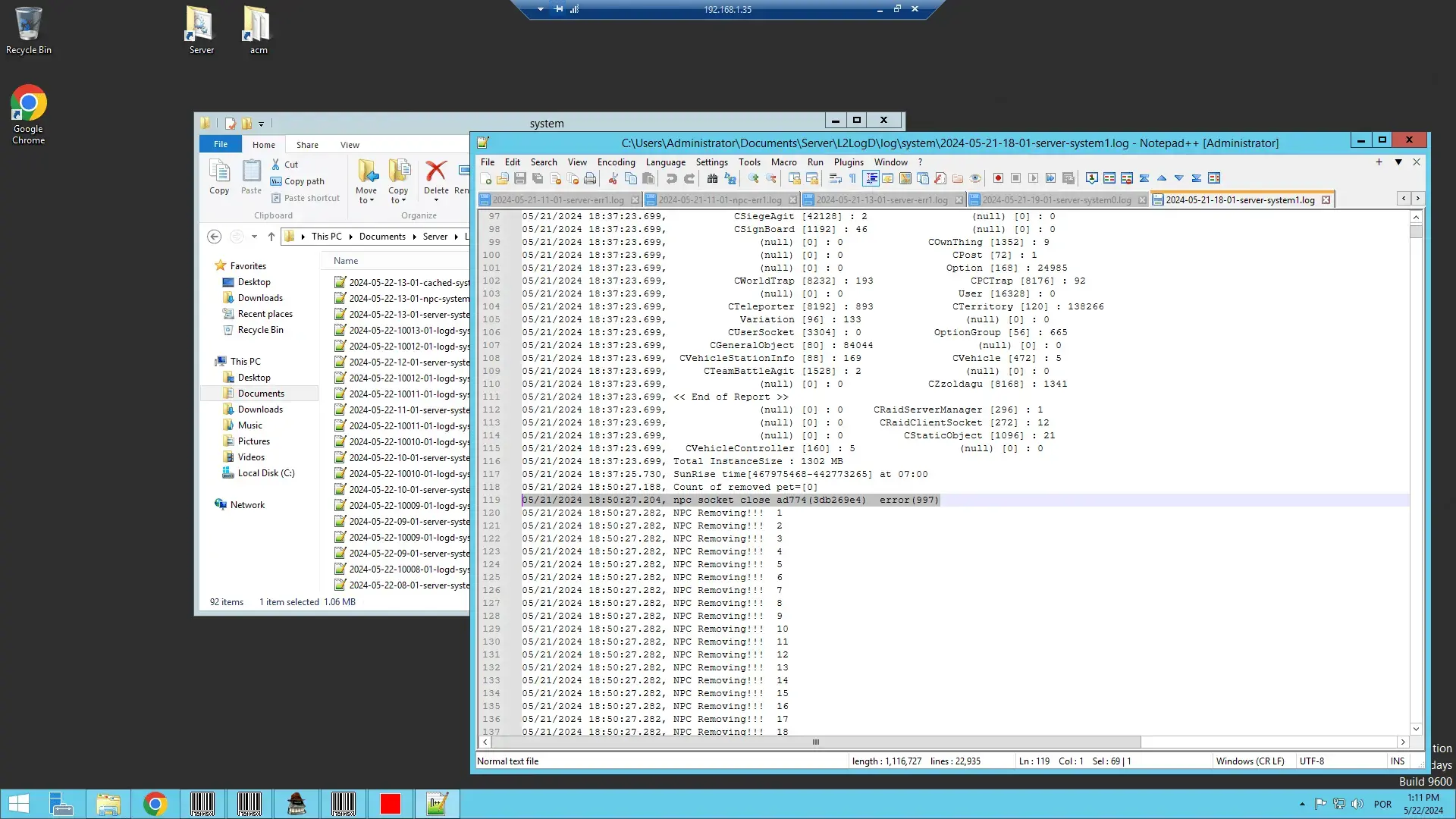Click the Cut button in Explorer ribbon

[285, 165]
